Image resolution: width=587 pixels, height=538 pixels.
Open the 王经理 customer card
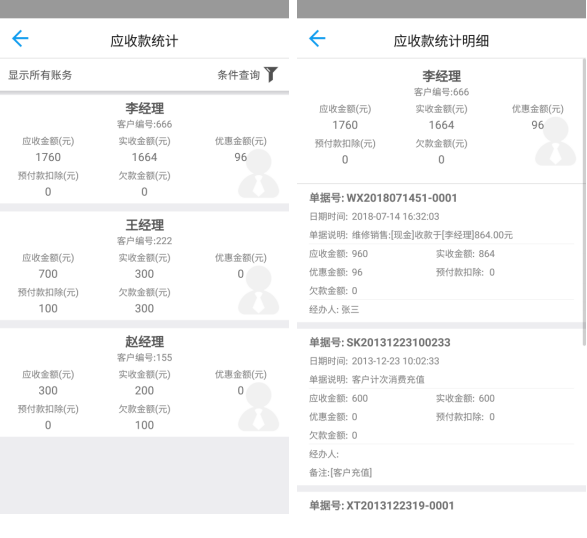click(x=145, y=266)
